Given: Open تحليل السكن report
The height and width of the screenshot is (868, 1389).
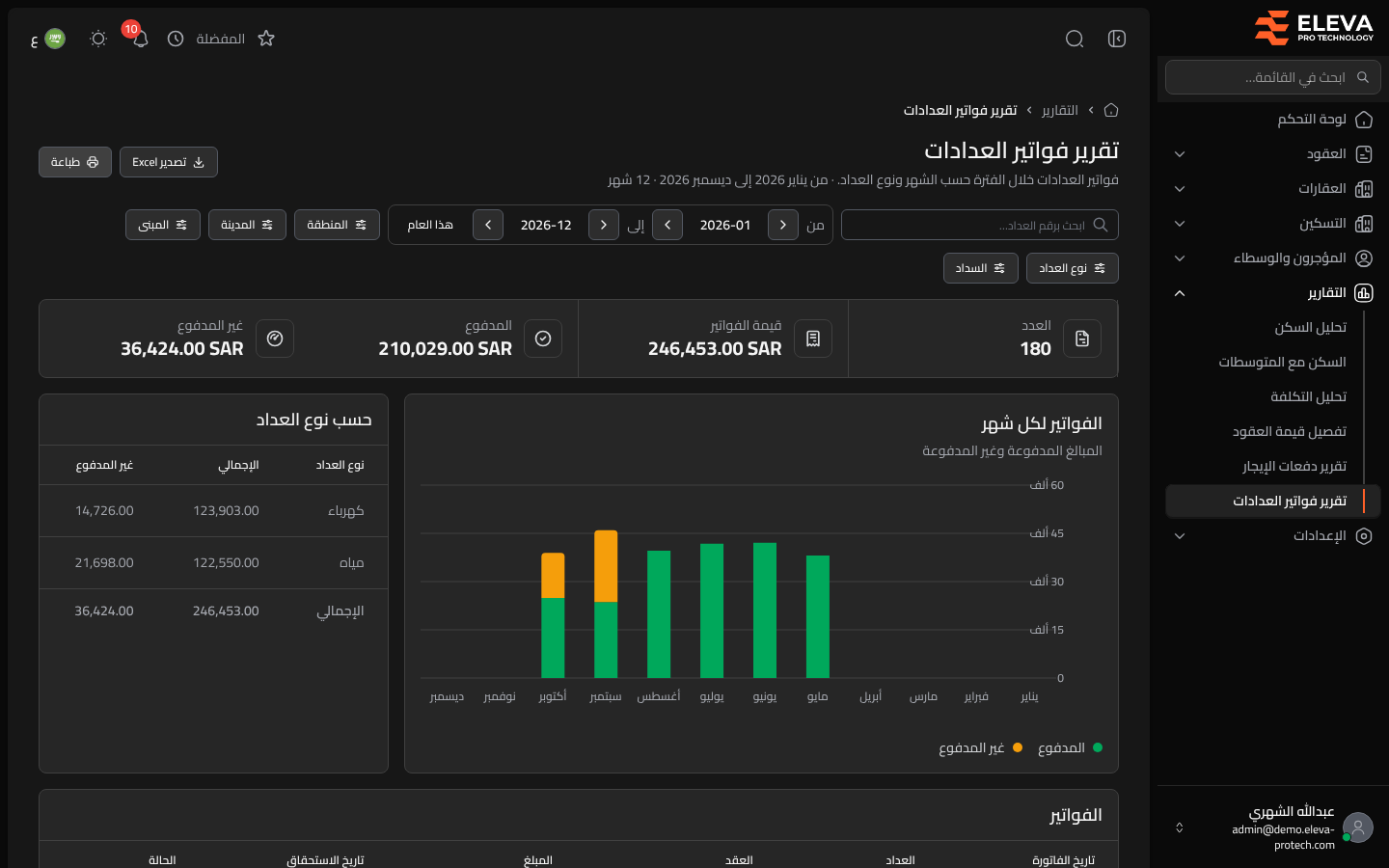Looking at the screenshot, I should pyautogui.click(x=1310, y=328).
